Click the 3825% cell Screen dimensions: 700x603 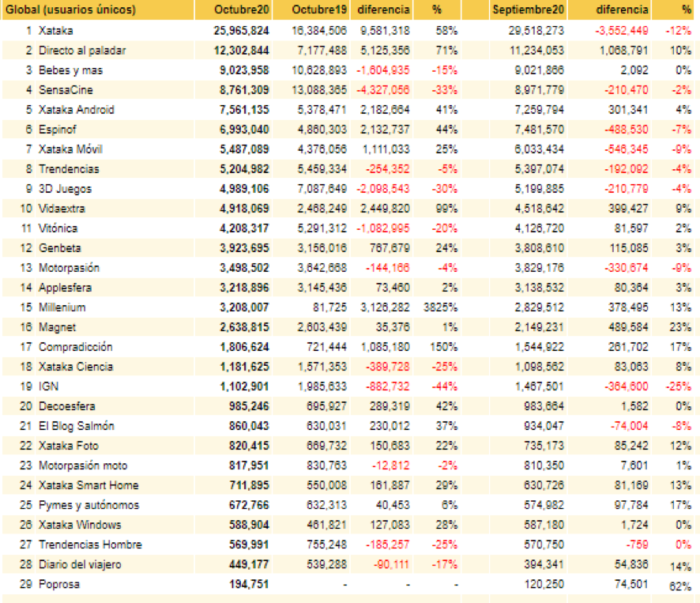point(441,307)
